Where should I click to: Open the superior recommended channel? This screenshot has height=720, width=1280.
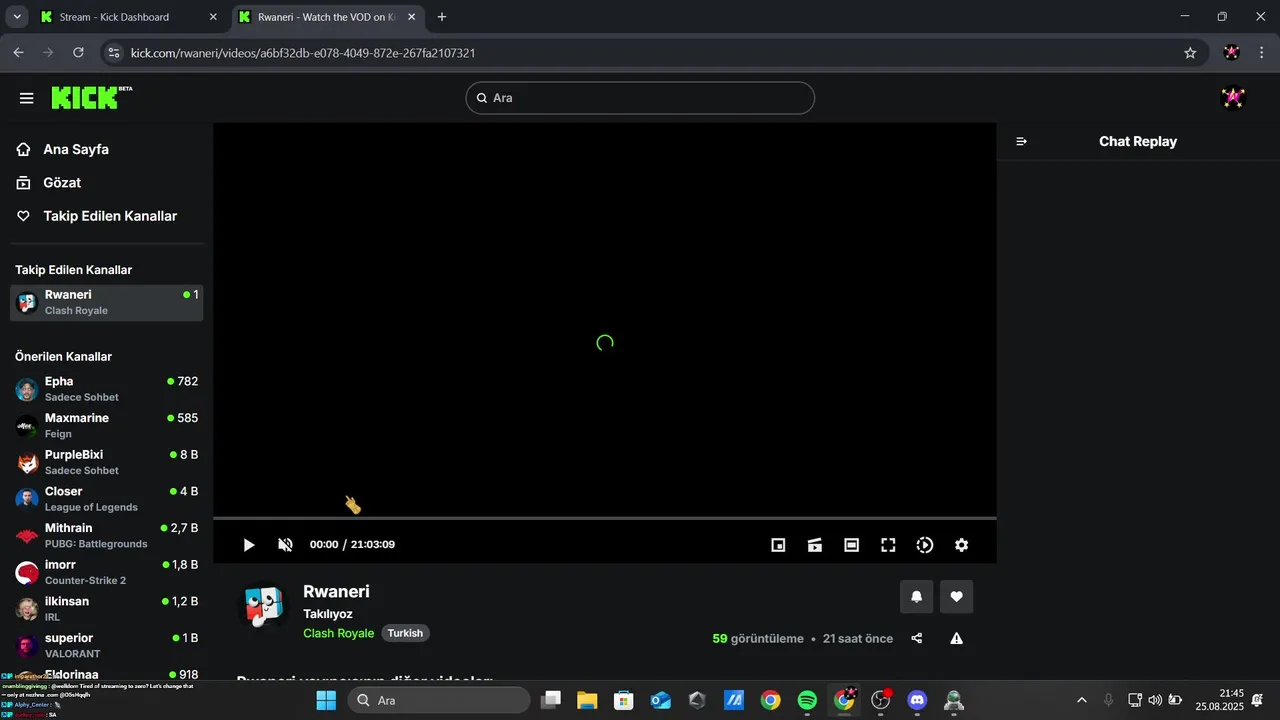107,645
